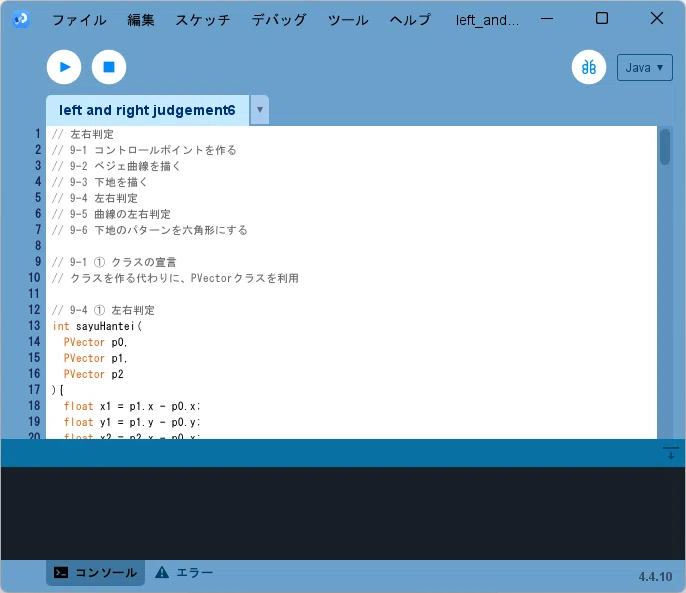The image size is (686, 593).
Task: Click the line '// 9-6 下地のパターンを六角形にする'
Action: coord(150,230)
